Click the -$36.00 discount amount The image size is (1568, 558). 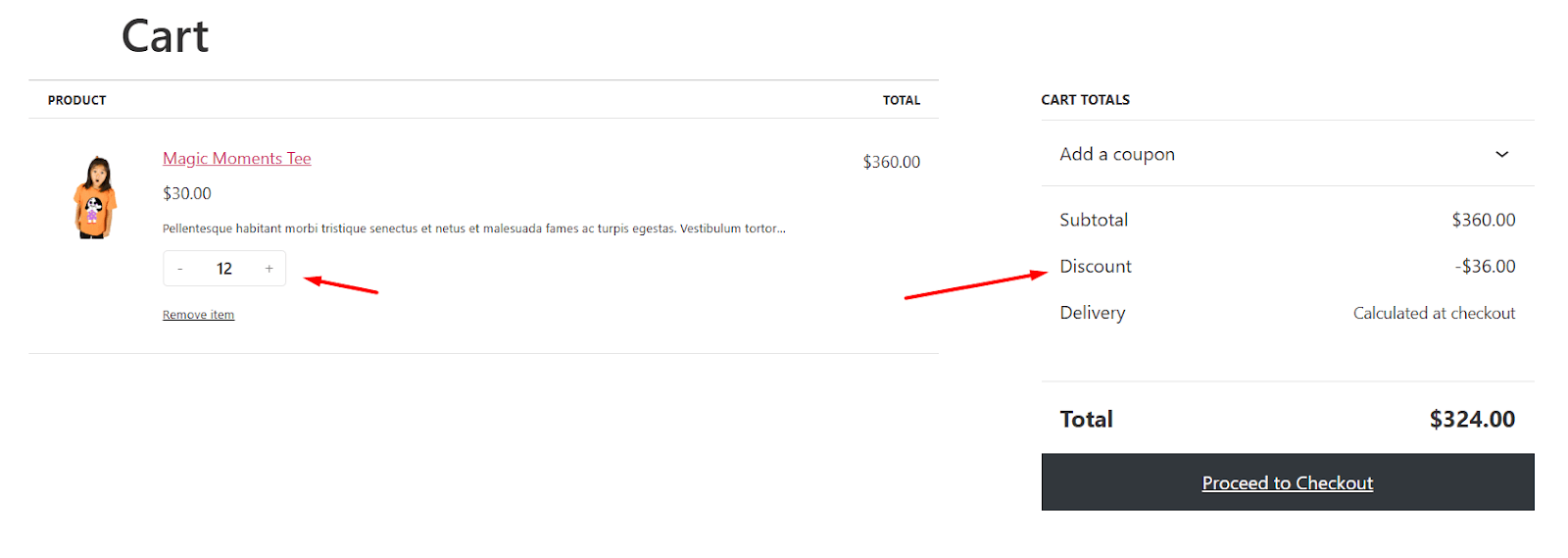pyautogui.click(x=1485, y=266)
